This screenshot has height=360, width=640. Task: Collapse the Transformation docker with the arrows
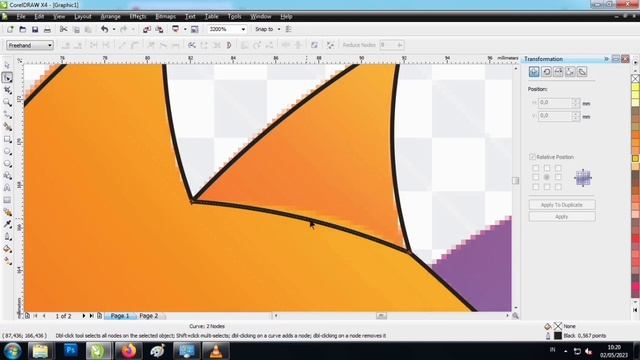tap(607, 59)
